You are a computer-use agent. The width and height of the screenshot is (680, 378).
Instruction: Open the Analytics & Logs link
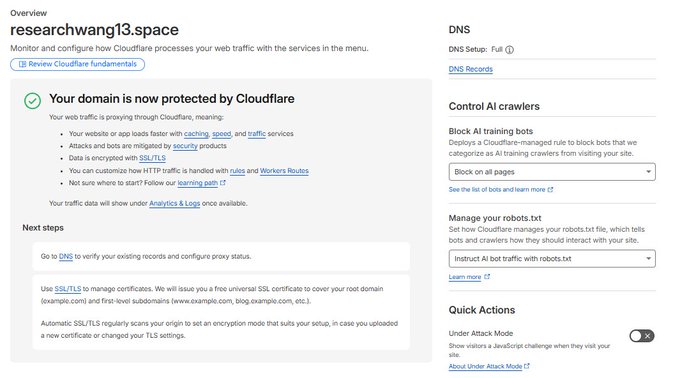(175, 203)
